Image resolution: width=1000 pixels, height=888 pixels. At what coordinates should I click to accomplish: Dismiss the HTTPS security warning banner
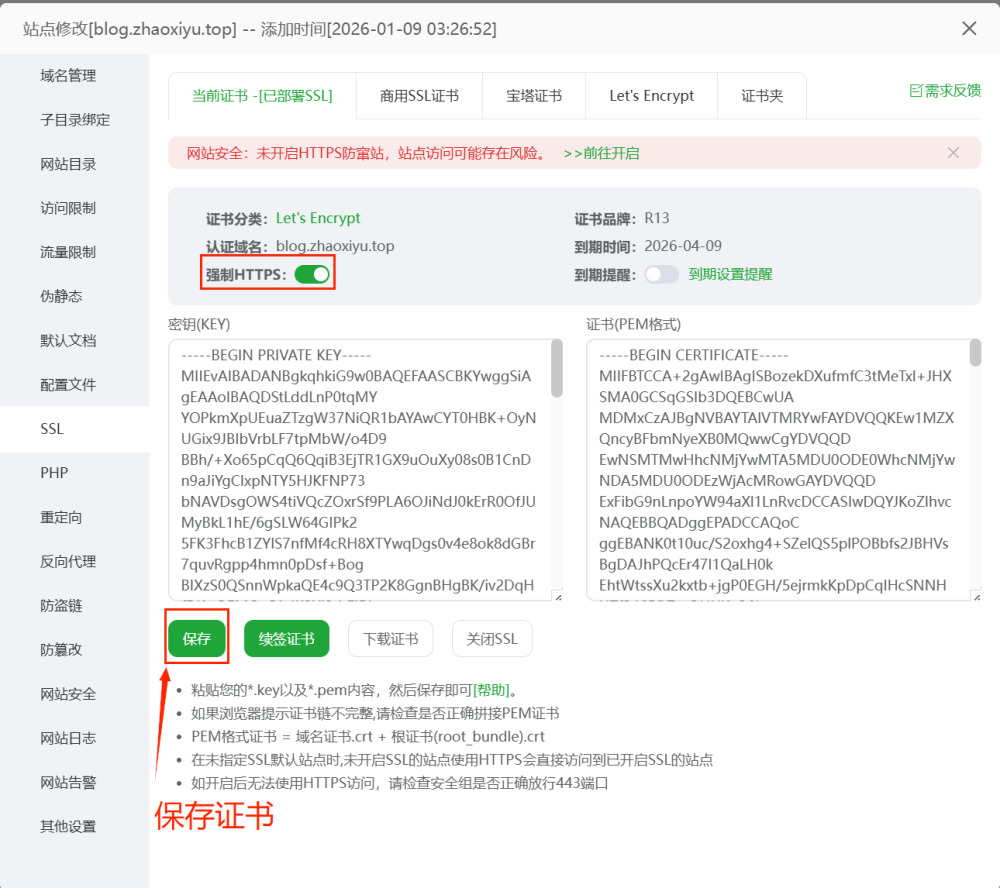(x=953, y=153)
